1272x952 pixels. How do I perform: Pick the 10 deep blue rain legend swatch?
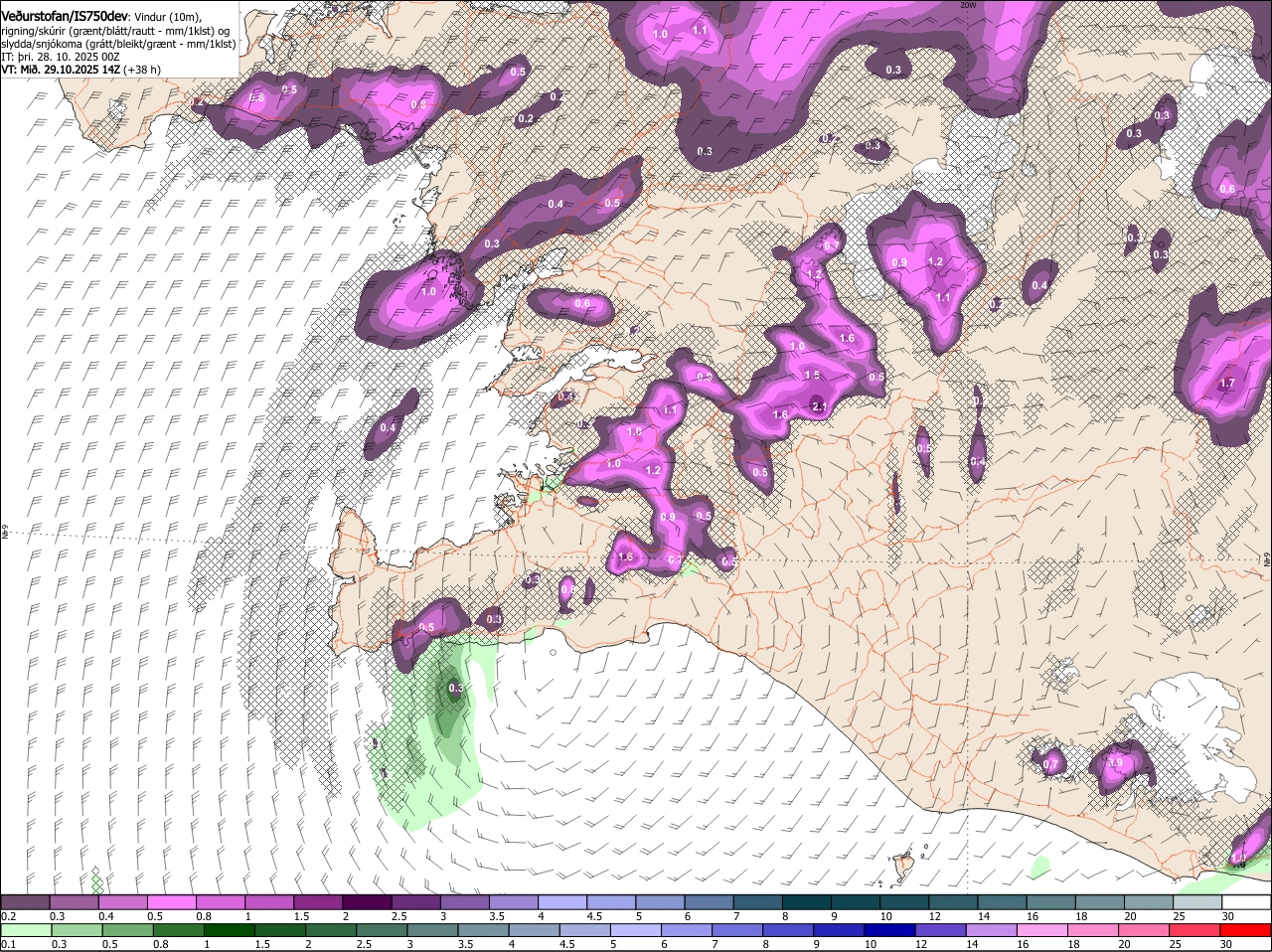click(x=891, y=930)
